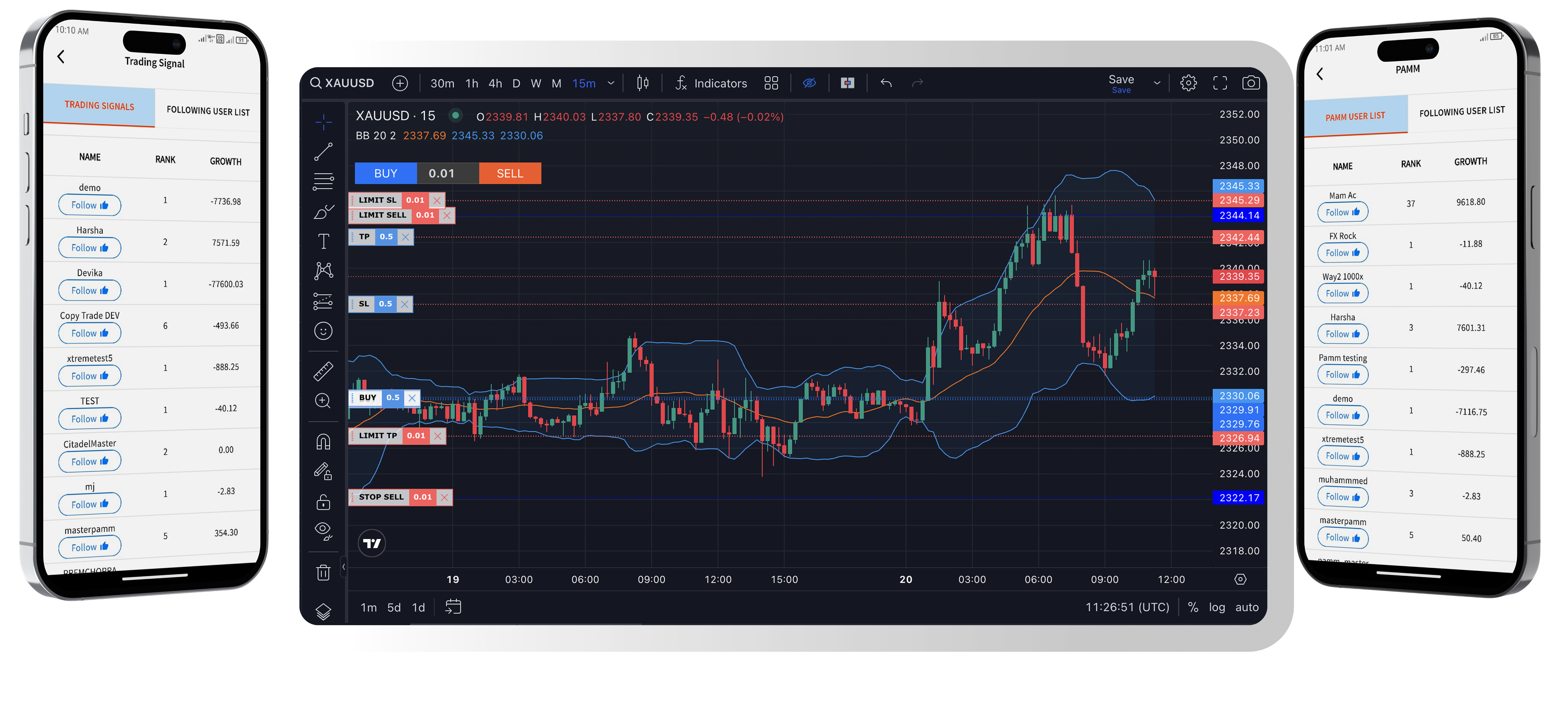This screenshot has width=1568, height=717.
Task: Toggle auto scale mode
Action: 1247,607
